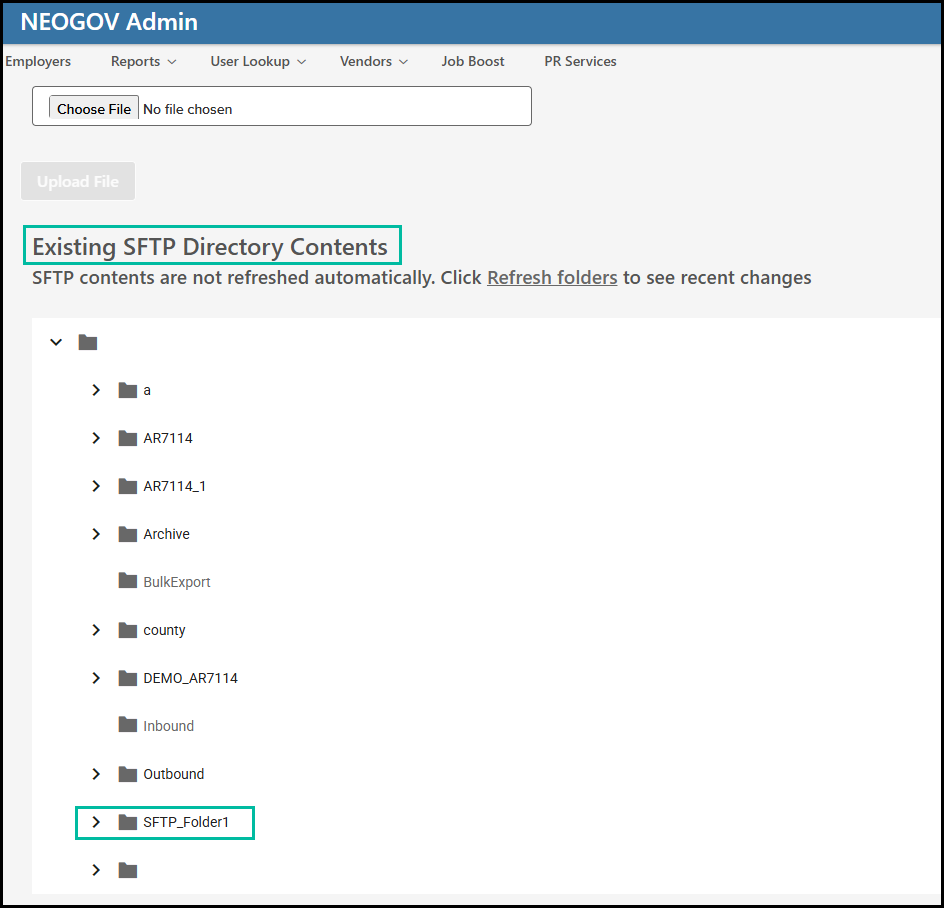Select the 'county' folder name

(164, 630)
